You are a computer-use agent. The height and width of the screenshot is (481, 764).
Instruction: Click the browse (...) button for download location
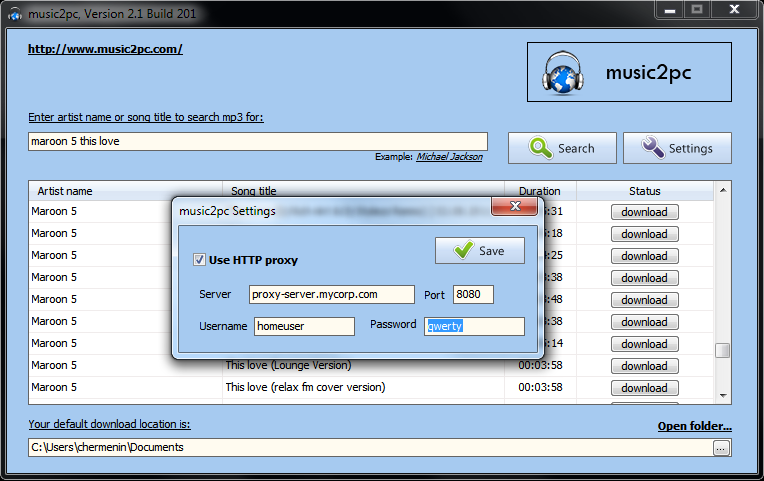coord(722,447)
